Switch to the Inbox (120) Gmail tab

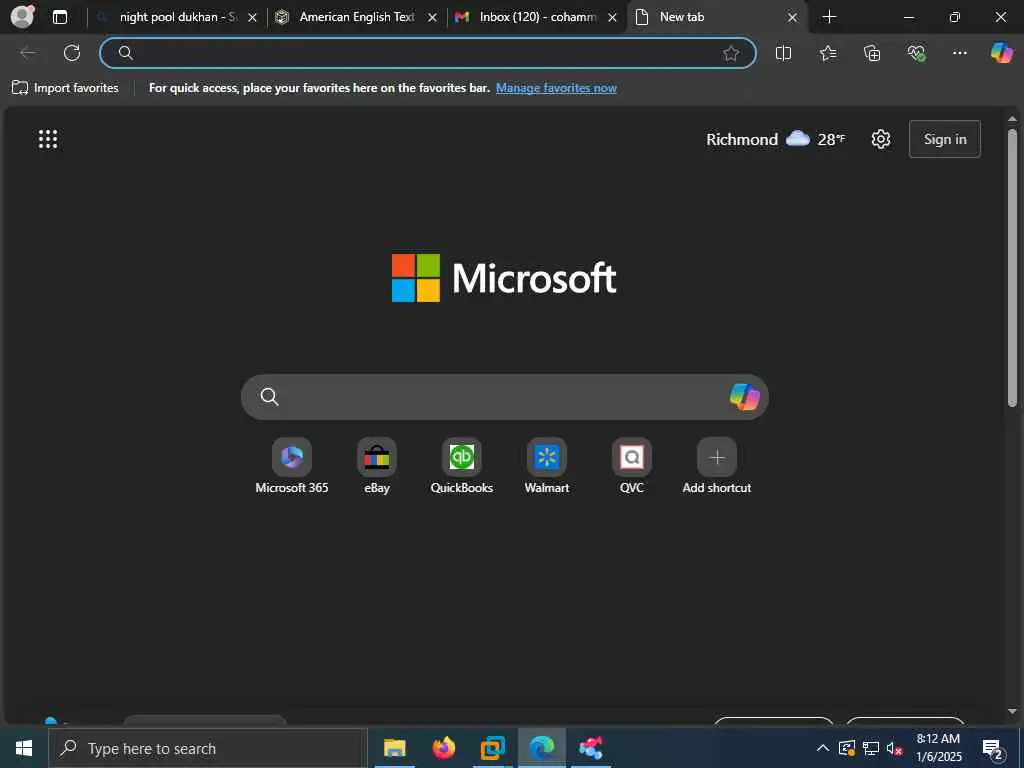point(537,17)
